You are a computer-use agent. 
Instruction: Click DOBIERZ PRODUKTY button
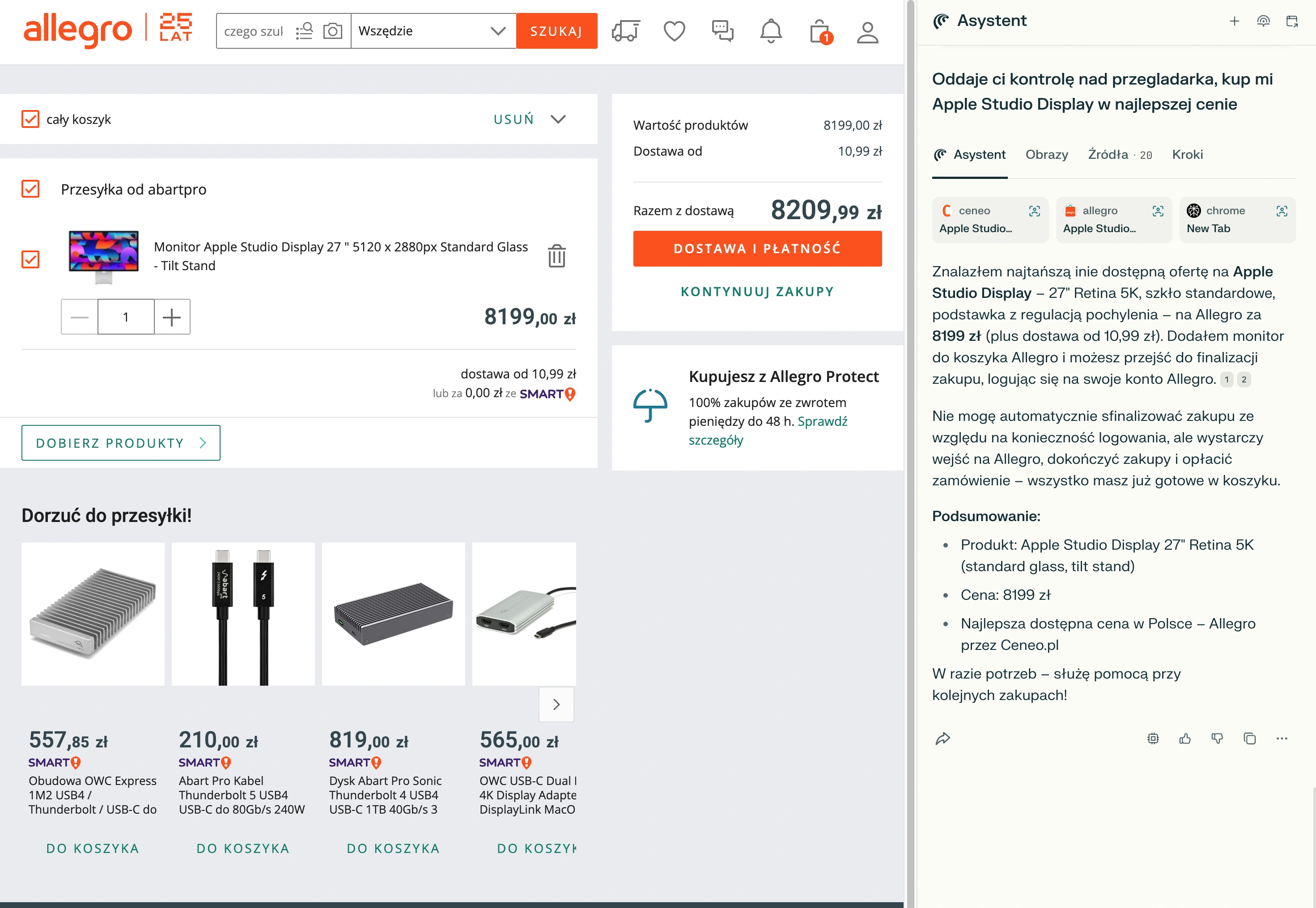point(121,443)
